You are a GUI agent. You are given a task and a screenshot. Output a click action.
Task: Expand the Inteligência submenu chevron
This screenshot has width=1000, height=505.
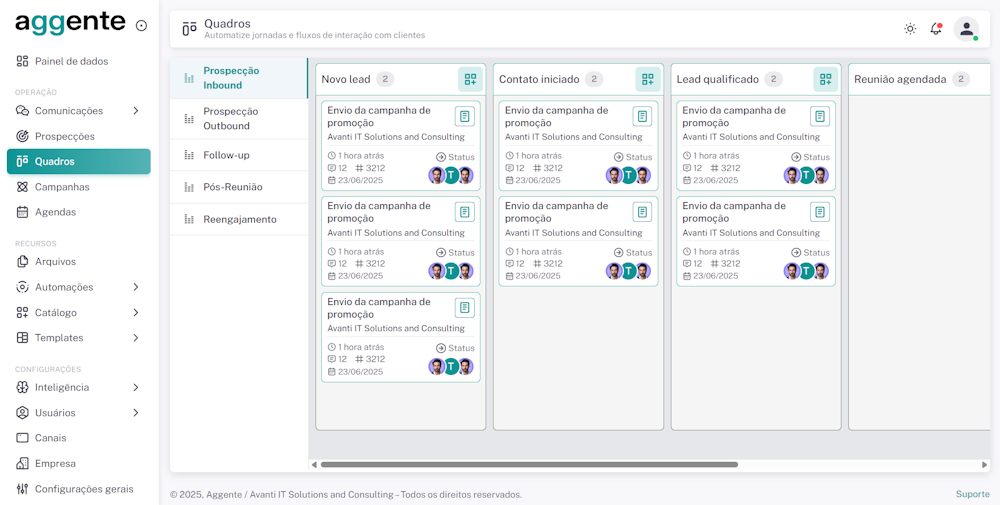point(135,387)
